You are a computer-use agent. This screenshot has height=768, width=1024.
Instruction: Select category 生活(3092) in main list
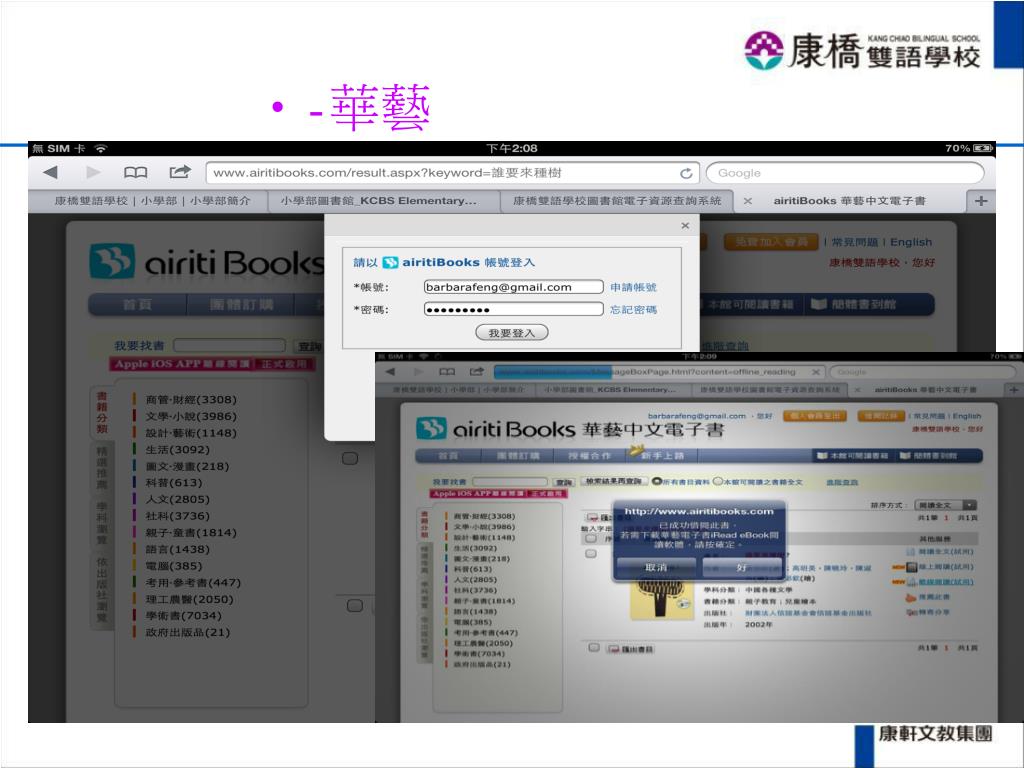177,450
